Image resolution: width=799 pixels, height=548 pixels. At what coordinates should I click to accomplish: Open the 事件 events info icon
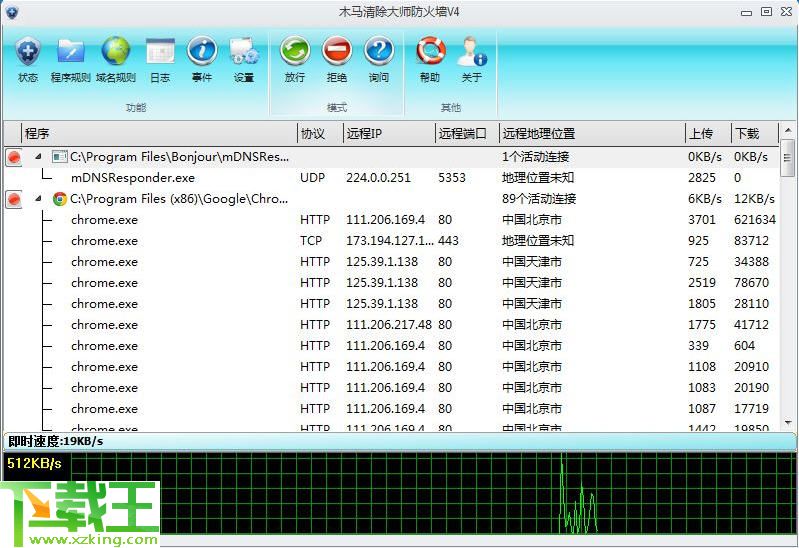click(x=202, y=60)
